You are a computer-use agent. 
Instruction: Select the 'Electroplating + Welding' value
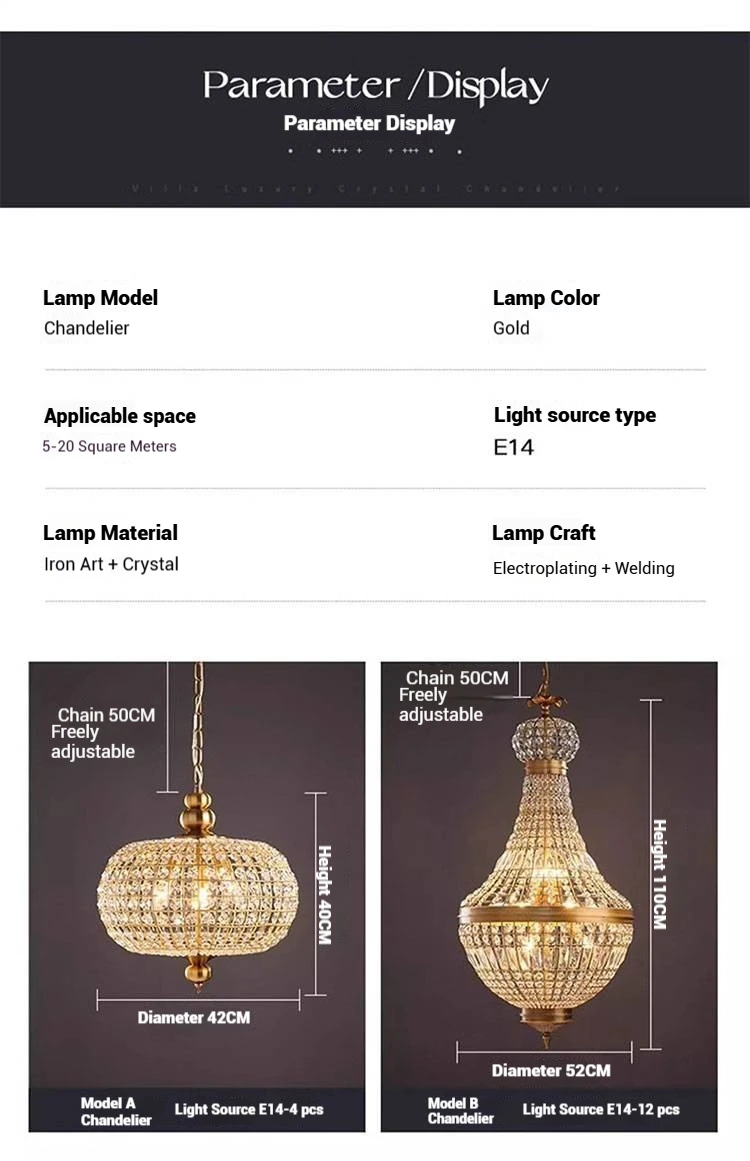tap(584, 568)
